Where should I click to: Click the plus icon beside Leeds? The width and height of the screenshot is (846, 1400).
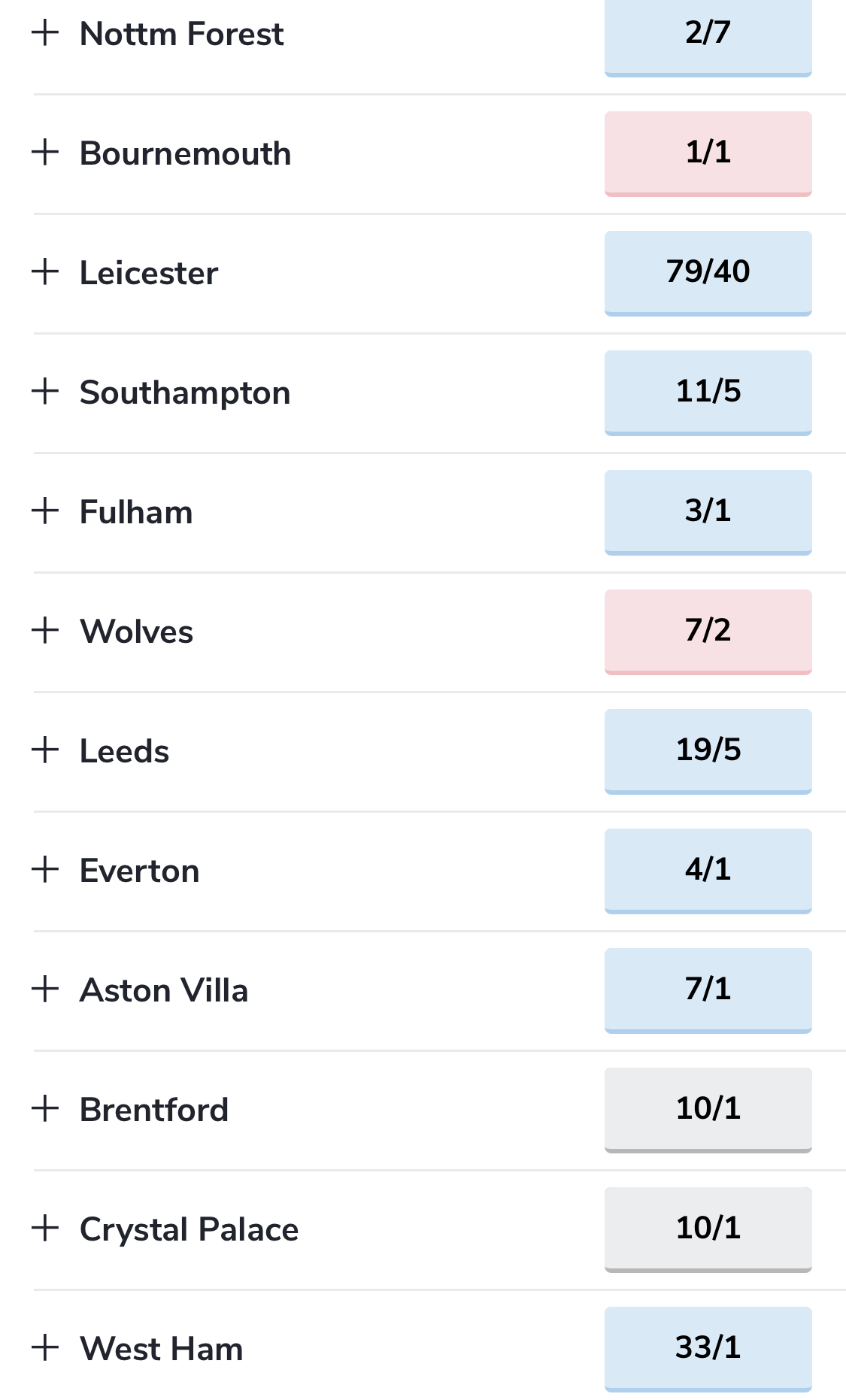(45, 750)
